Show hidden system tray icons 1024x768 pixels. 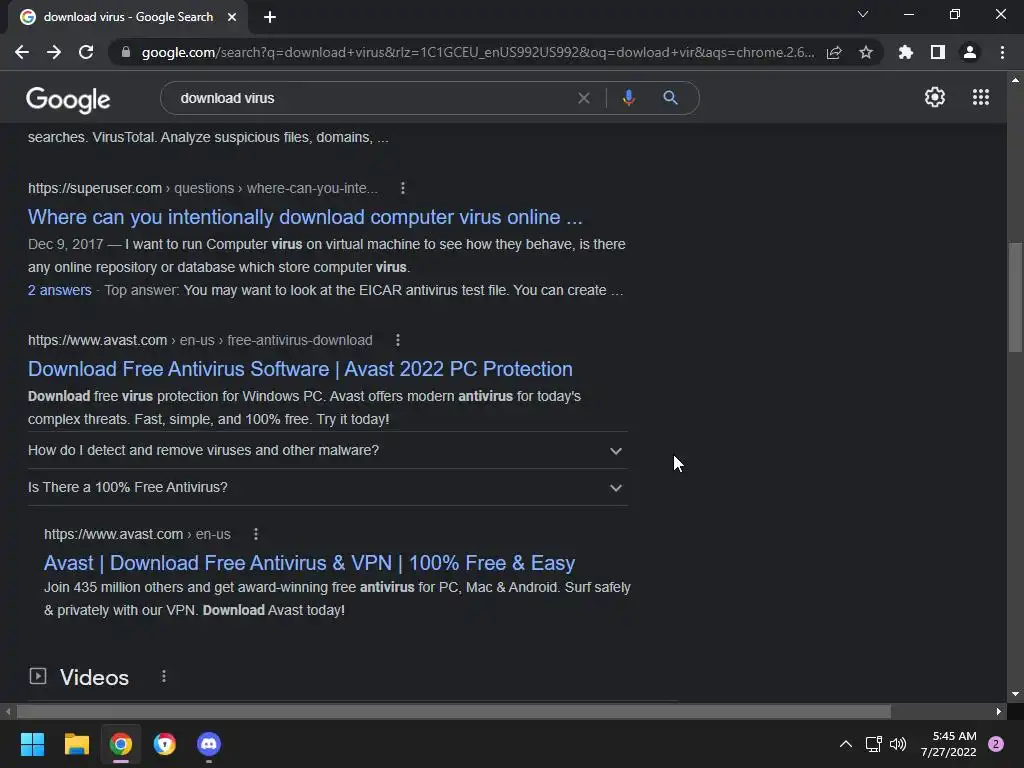point(846,744)
